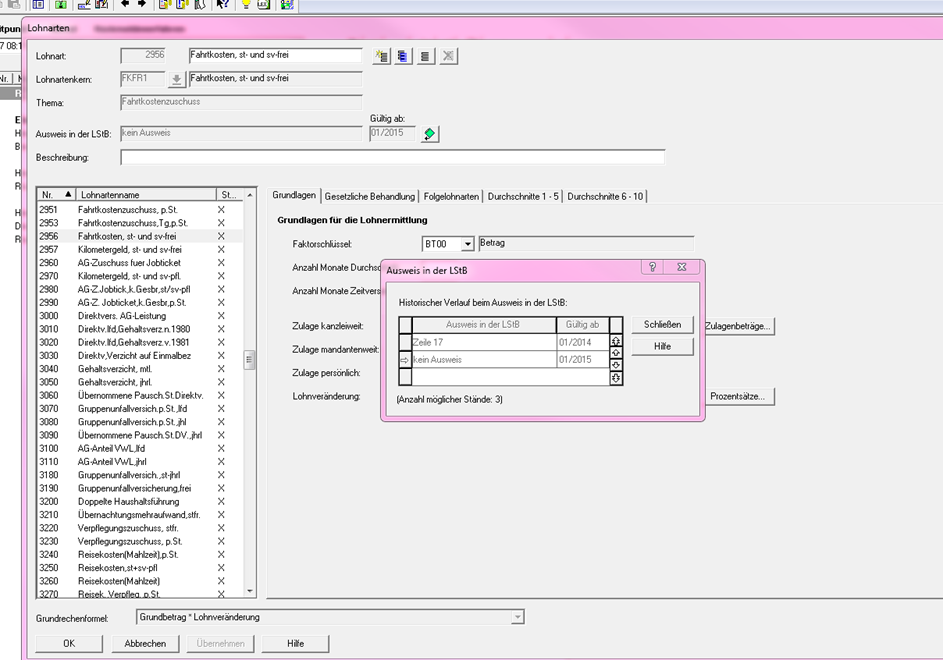Click the down-arrow button next to Lohnartenkern FKFR1
The width and height of the screenshot is (943, 660).
[x=176, y=80]
